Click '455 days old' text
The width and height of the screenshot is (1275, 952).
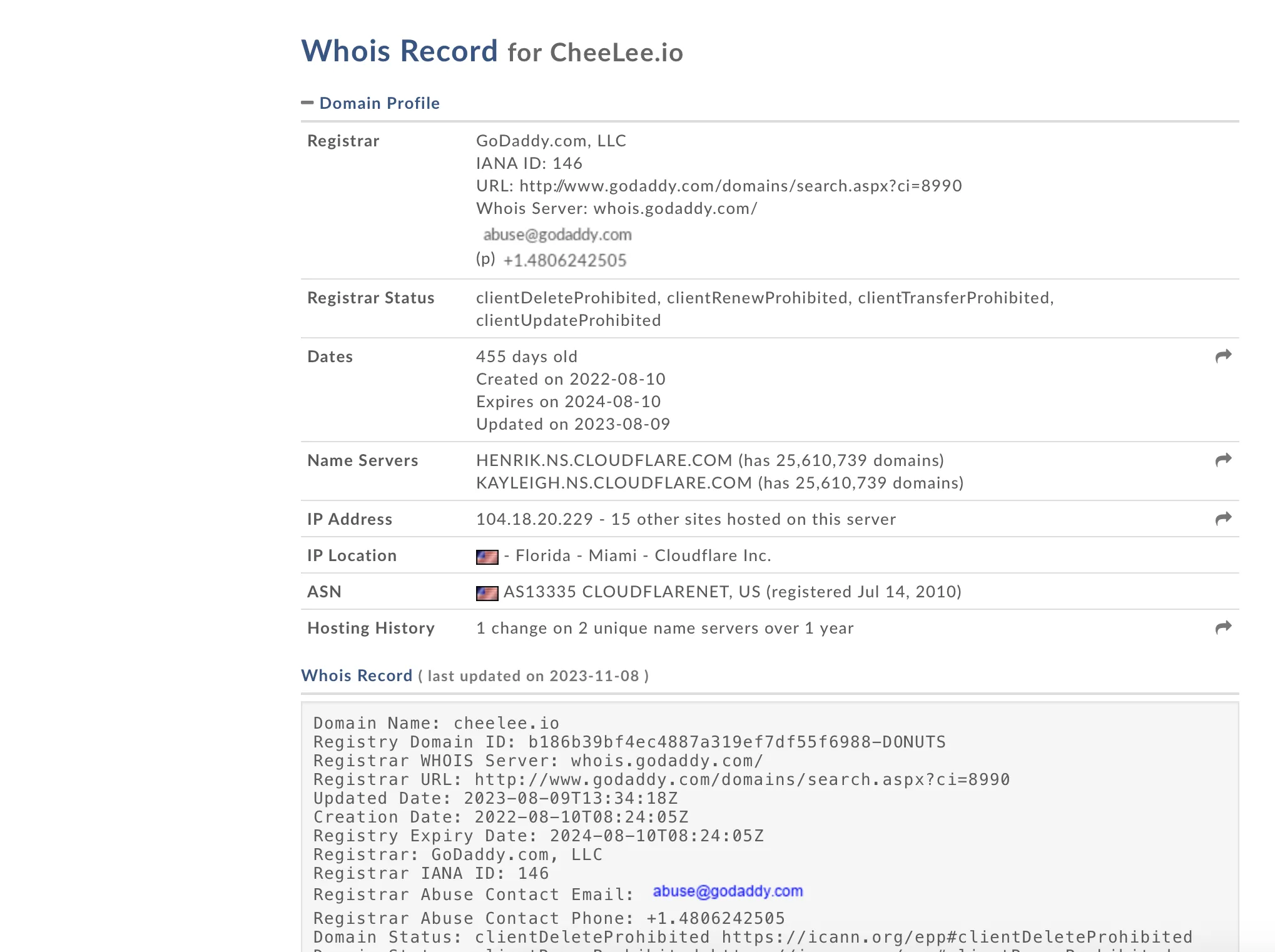pos(527,357)
